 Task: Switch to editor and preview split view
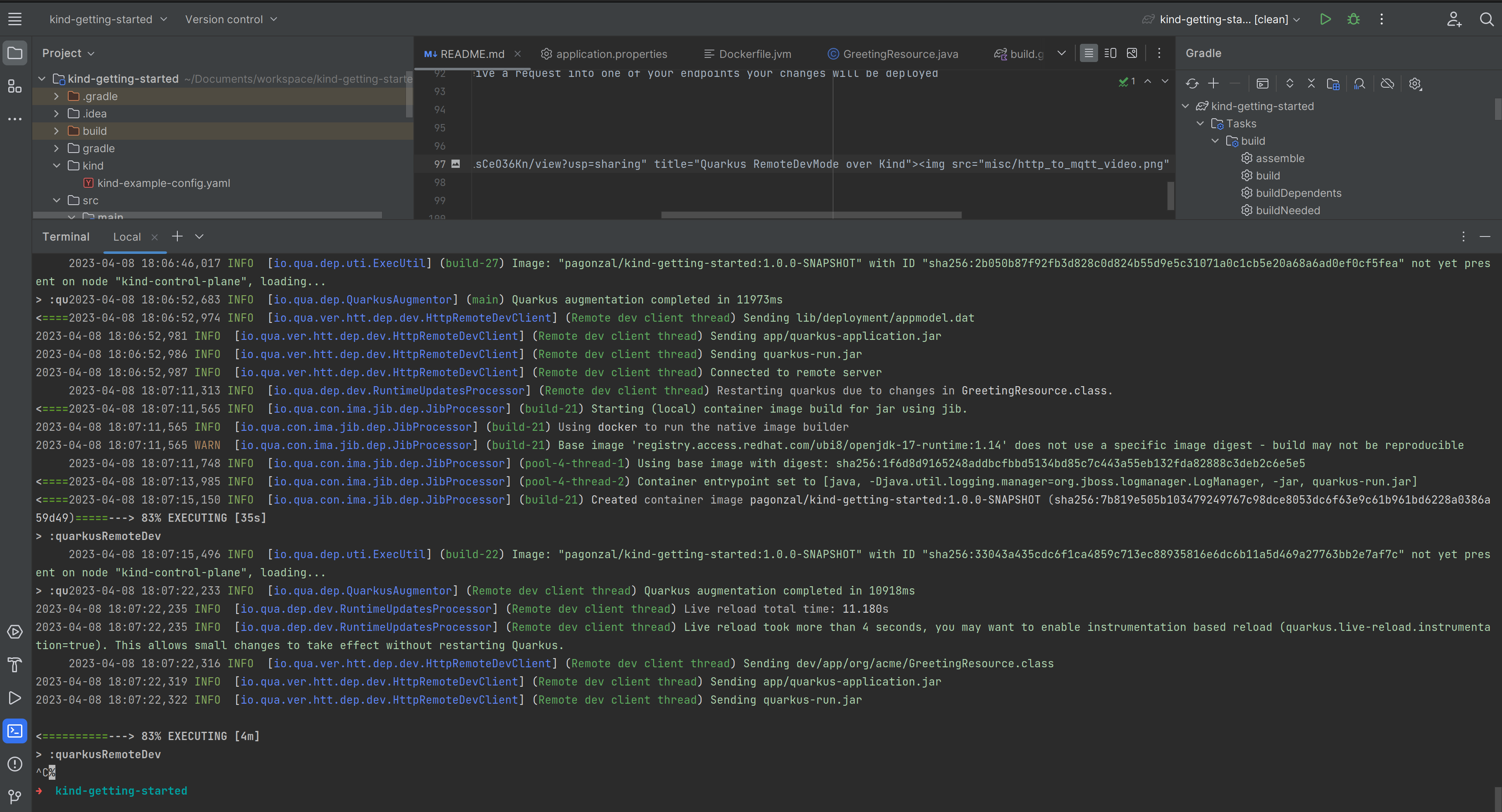pos(1110,54)
